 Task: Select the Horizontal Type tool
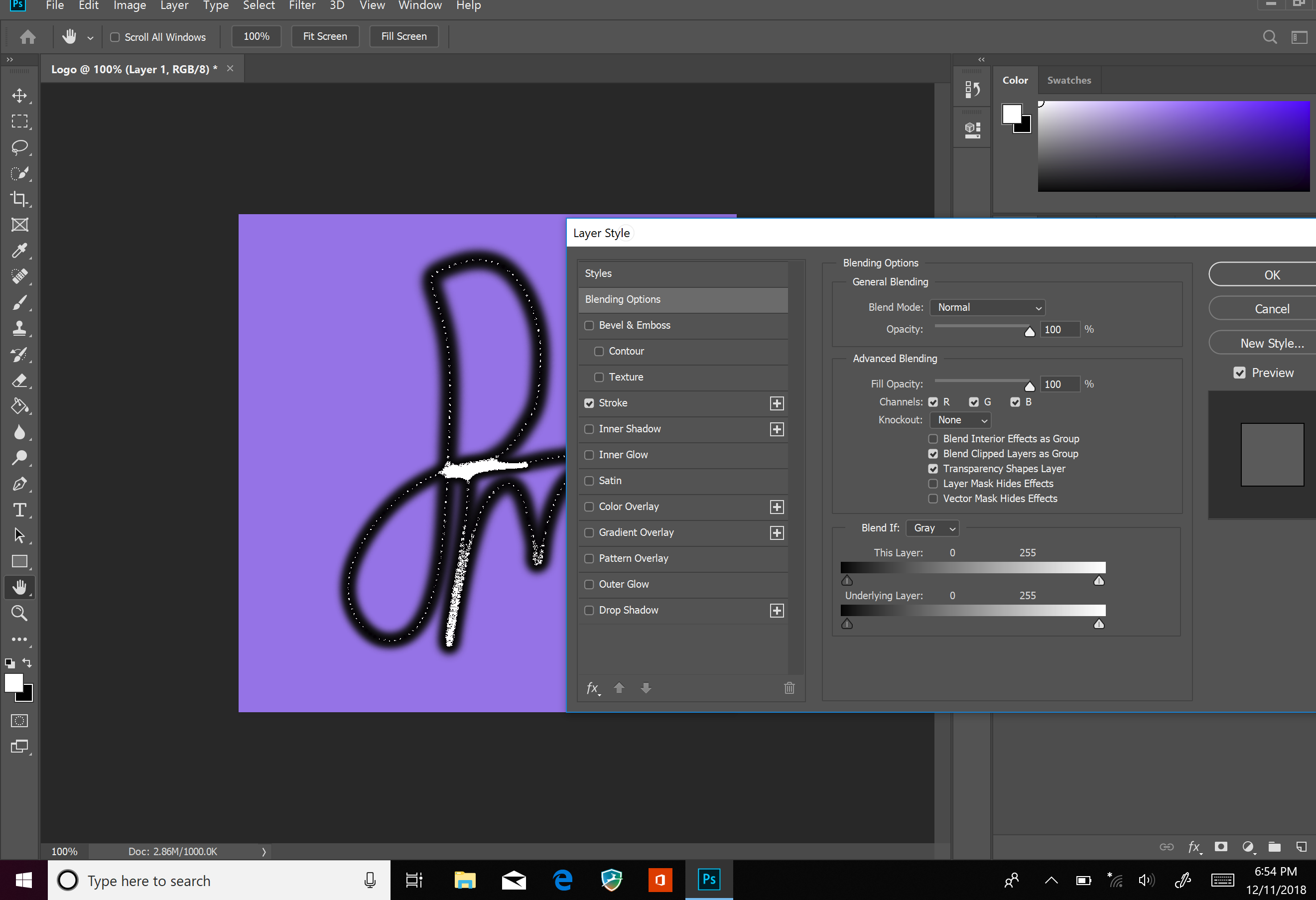[20, 510]
